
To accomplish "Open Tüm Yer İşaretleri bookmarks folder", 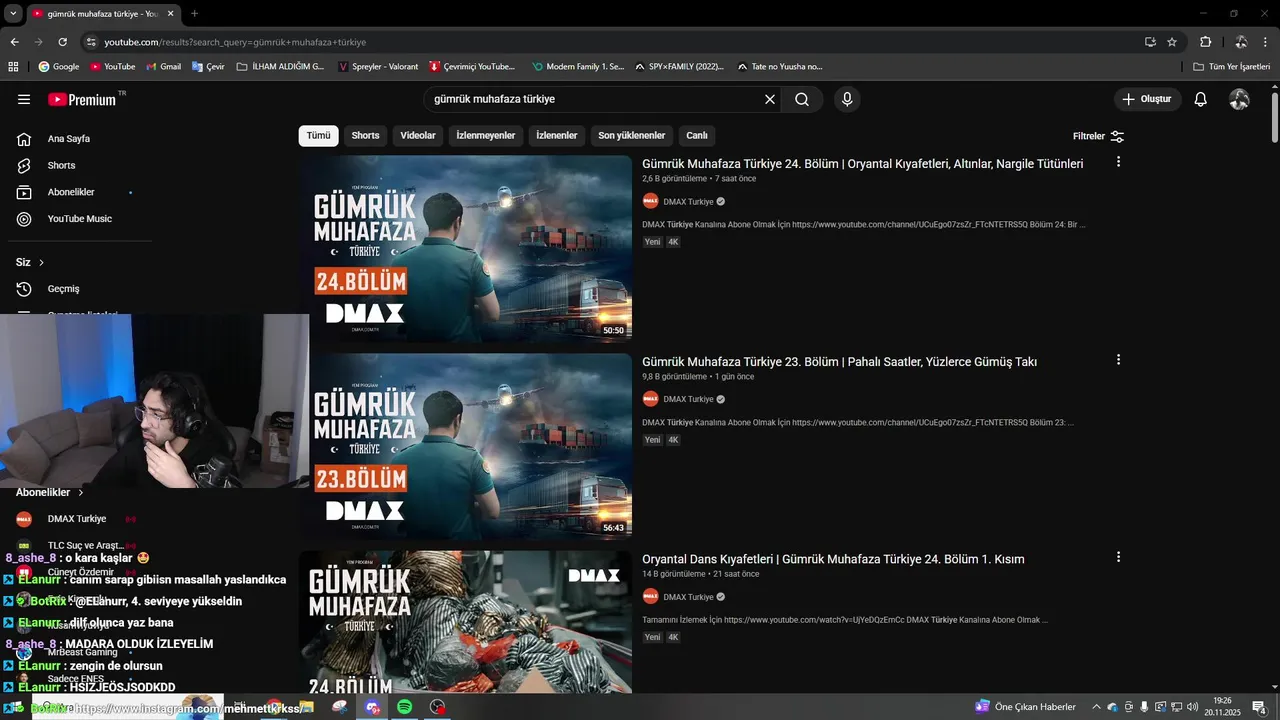I will [1231, 66].
